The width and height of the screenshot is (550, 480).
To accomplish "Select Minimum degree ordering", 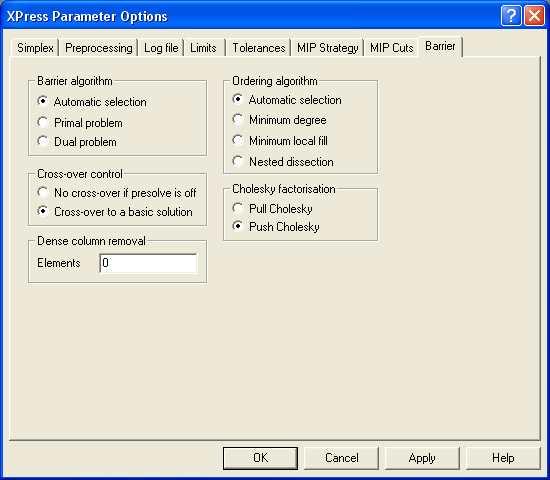I will [x=280, y=120].
